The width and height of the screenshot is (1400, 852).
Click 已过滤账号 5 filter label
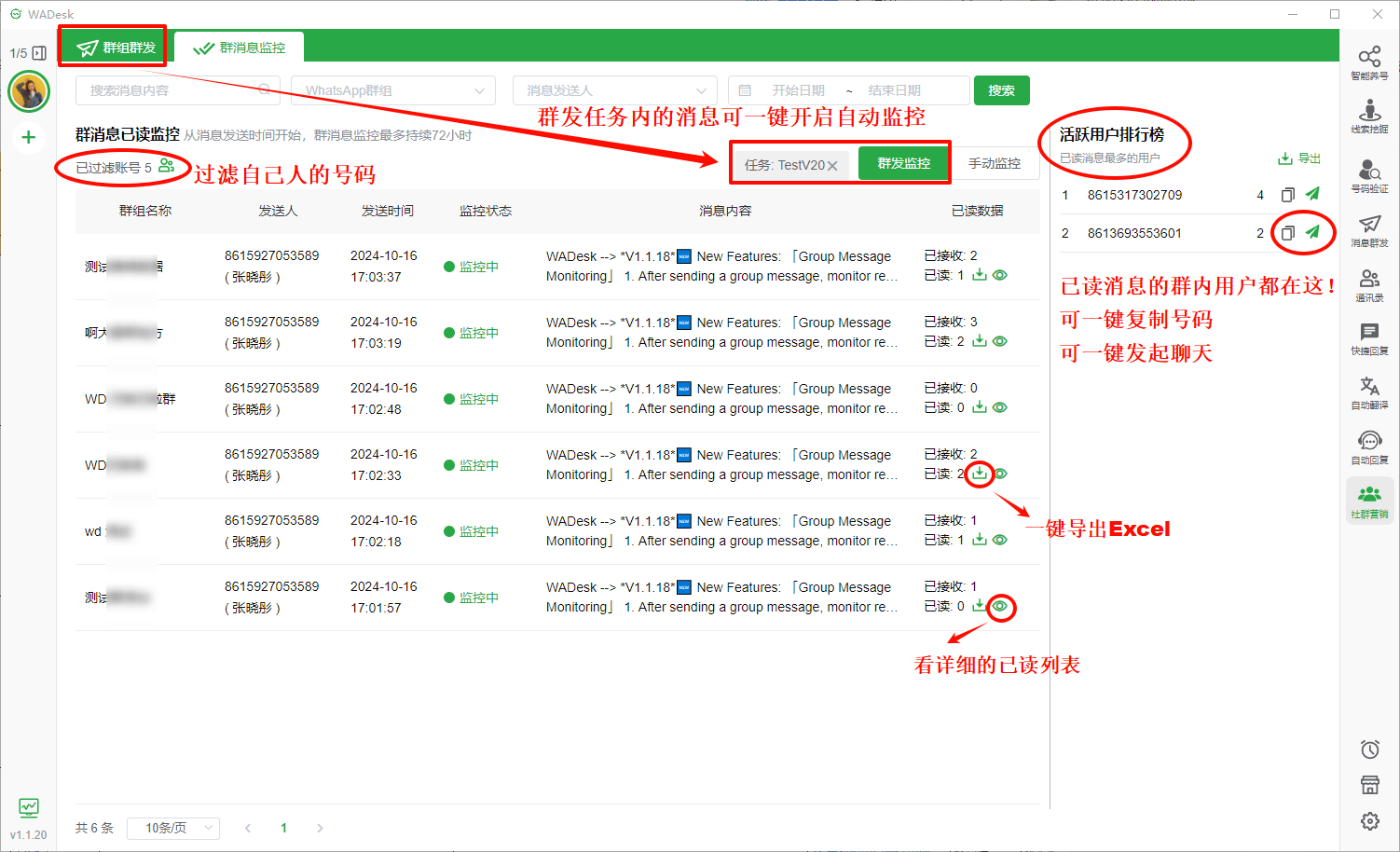click(114, 168)
